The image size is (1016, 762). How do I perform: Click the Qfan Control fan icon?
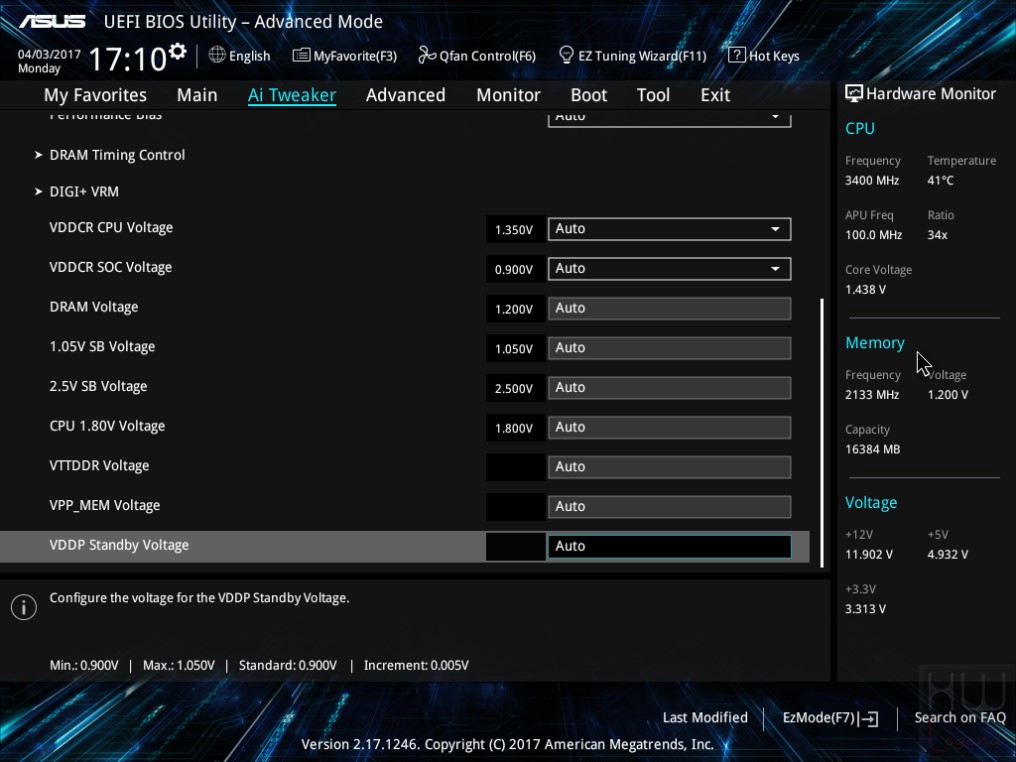click(427, 56)
